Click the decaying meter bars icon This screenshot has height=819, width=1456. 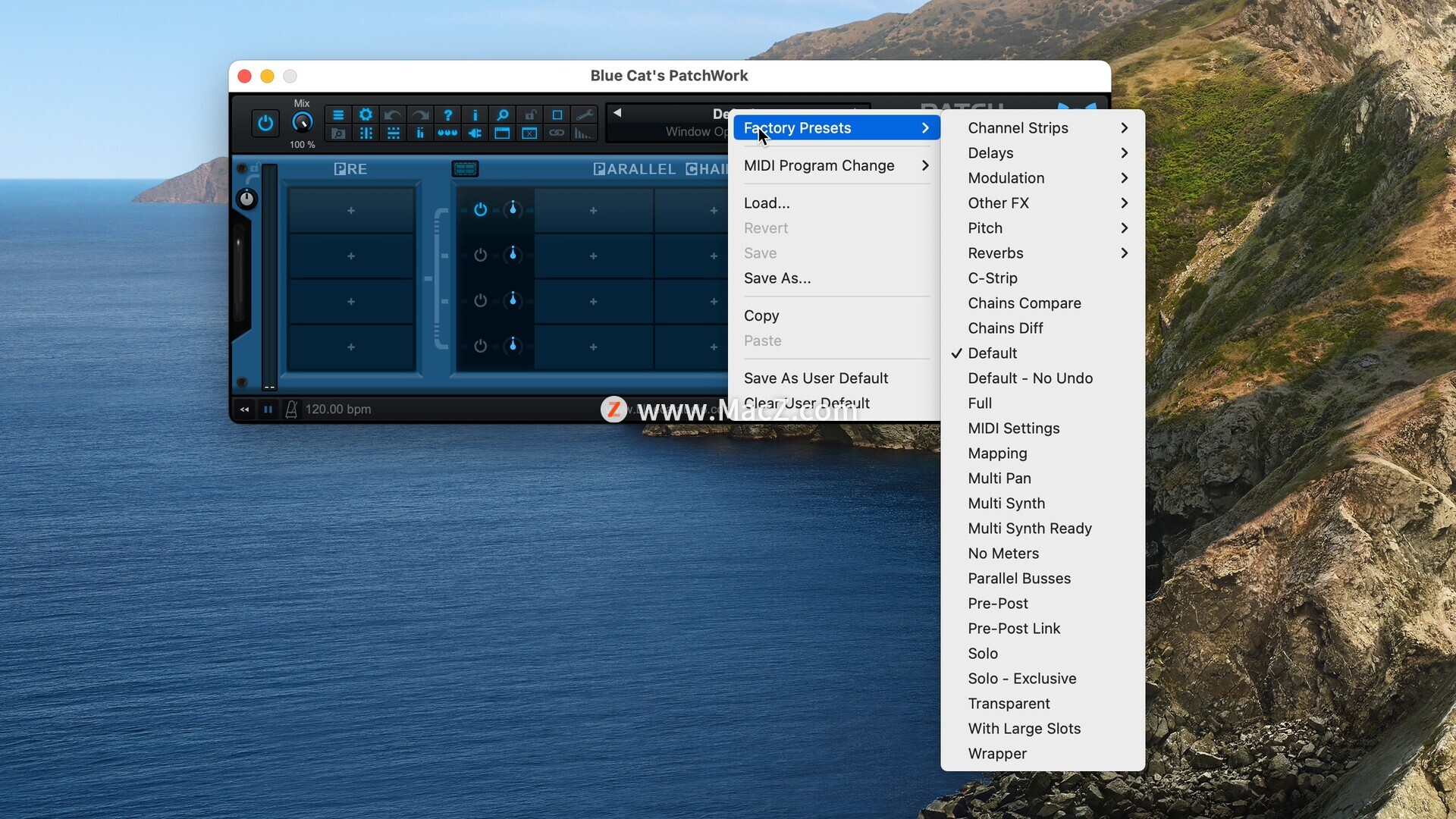click(x=585, y=133)
